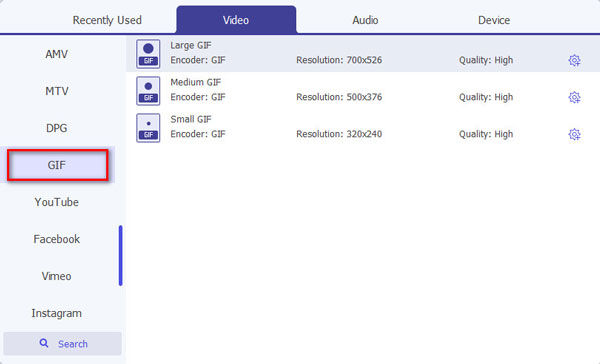Open the Device tab
Screen dimensions: 600x364
[x=494, y=20]
